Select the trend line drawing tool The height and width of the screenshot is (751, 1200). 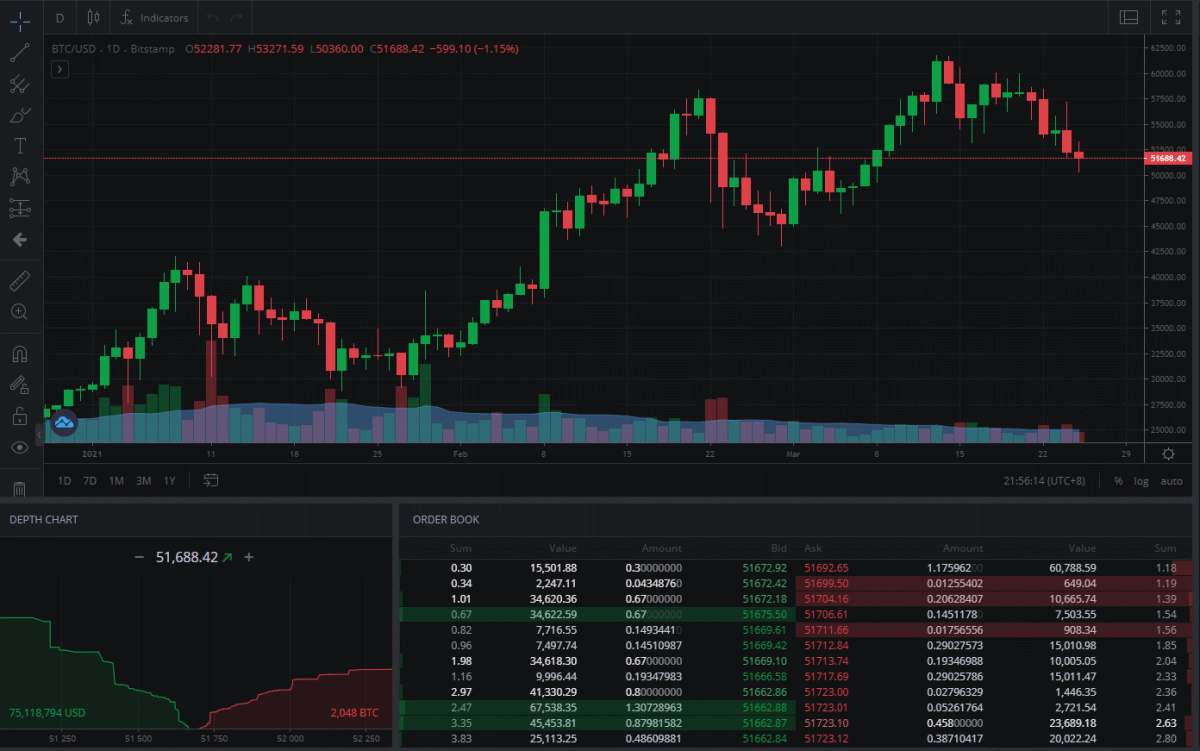point(19,53)
